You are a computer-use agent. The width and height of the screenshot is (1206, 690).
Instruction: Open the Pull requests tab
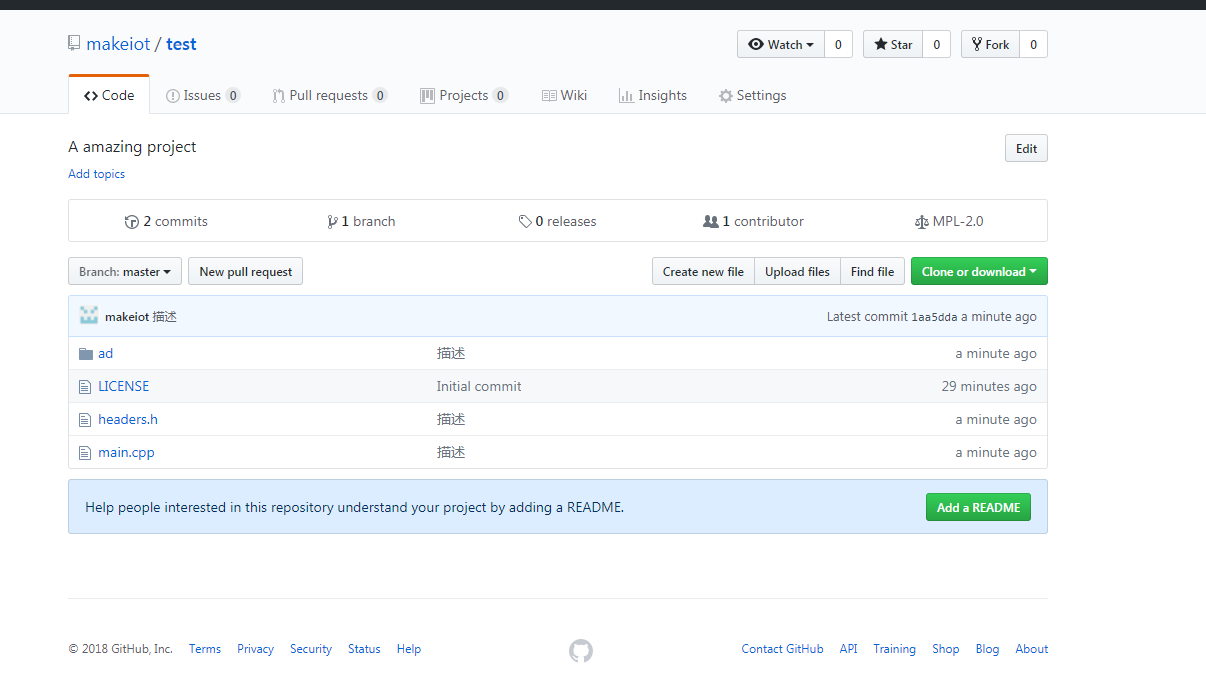coord(329,96)
